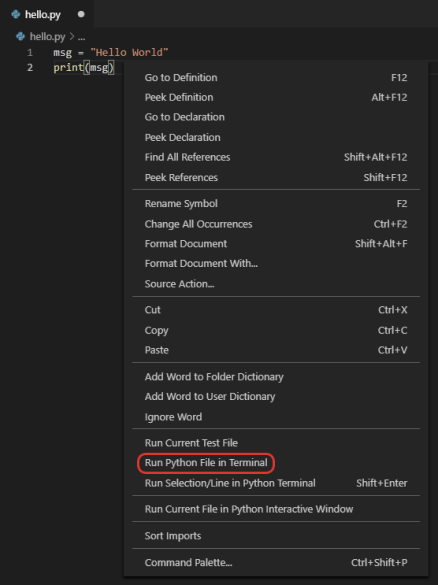This screenshot has height=585, width=438.
Task: Select Peek Declaration
Action: pyautogui.click(x=276, y=137)
